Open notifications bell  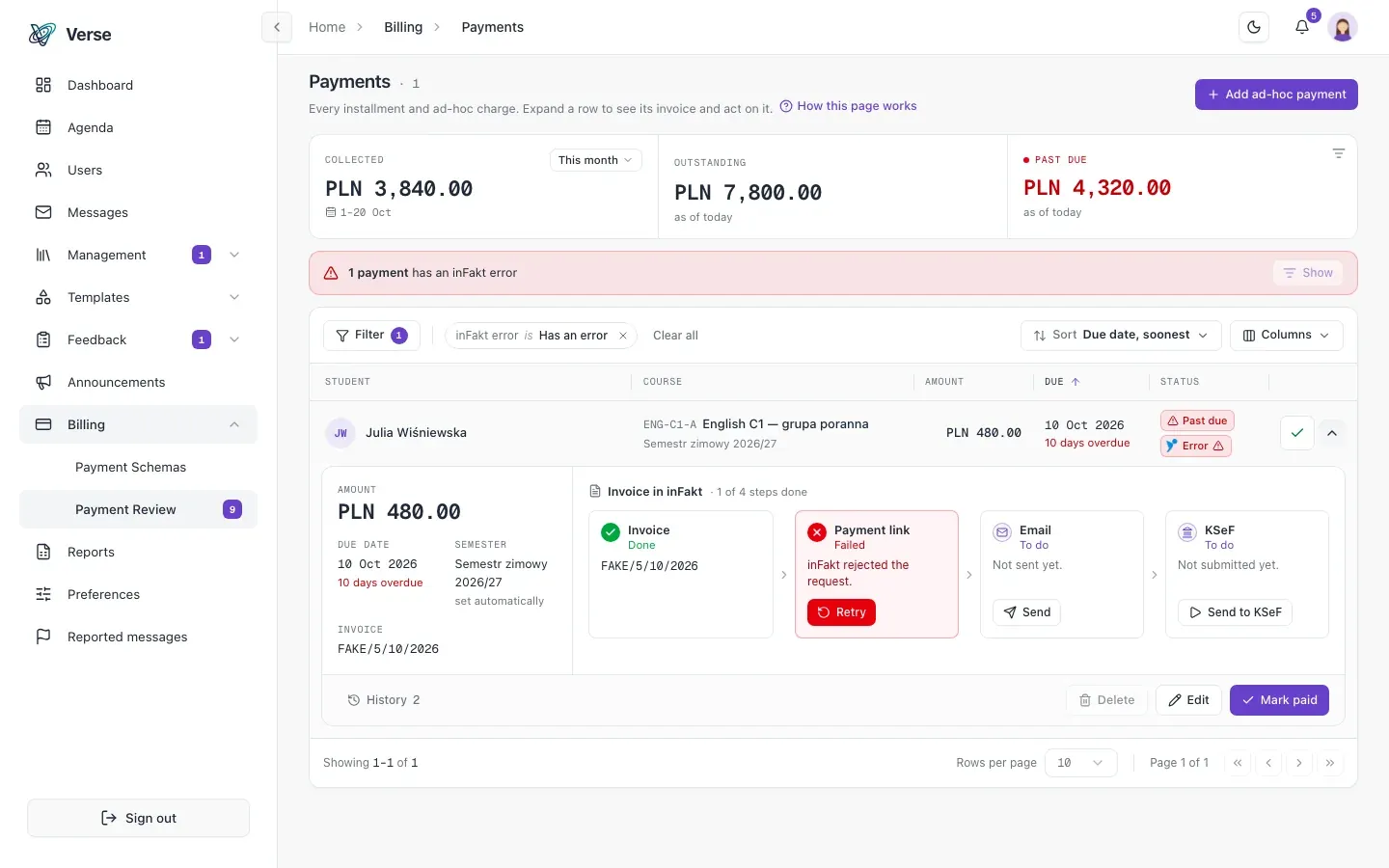pyautogui.click(x=1302, y=27)
